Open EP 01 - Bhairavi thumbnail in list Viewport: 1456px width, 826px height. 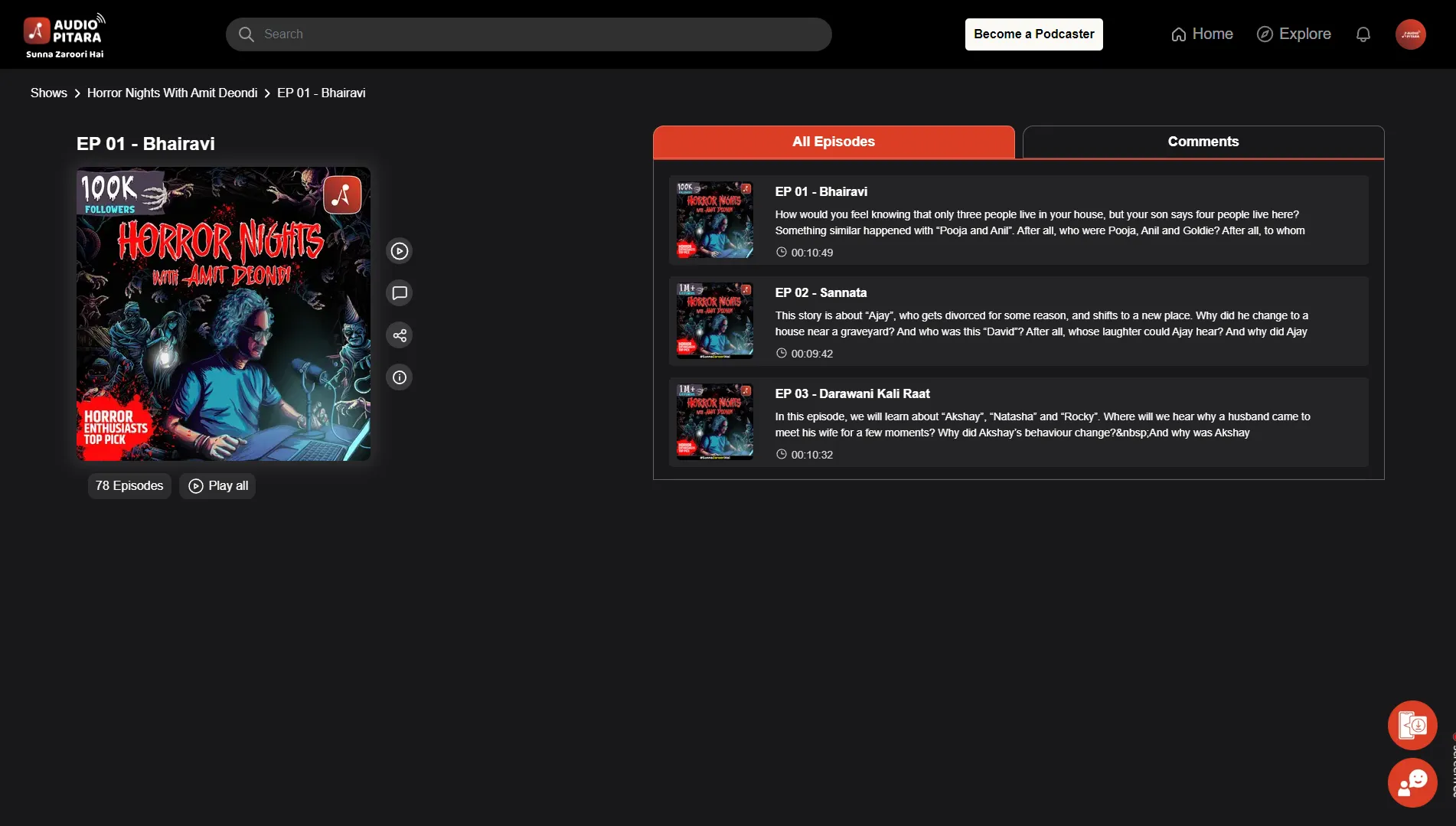click(x=715, y=220)
